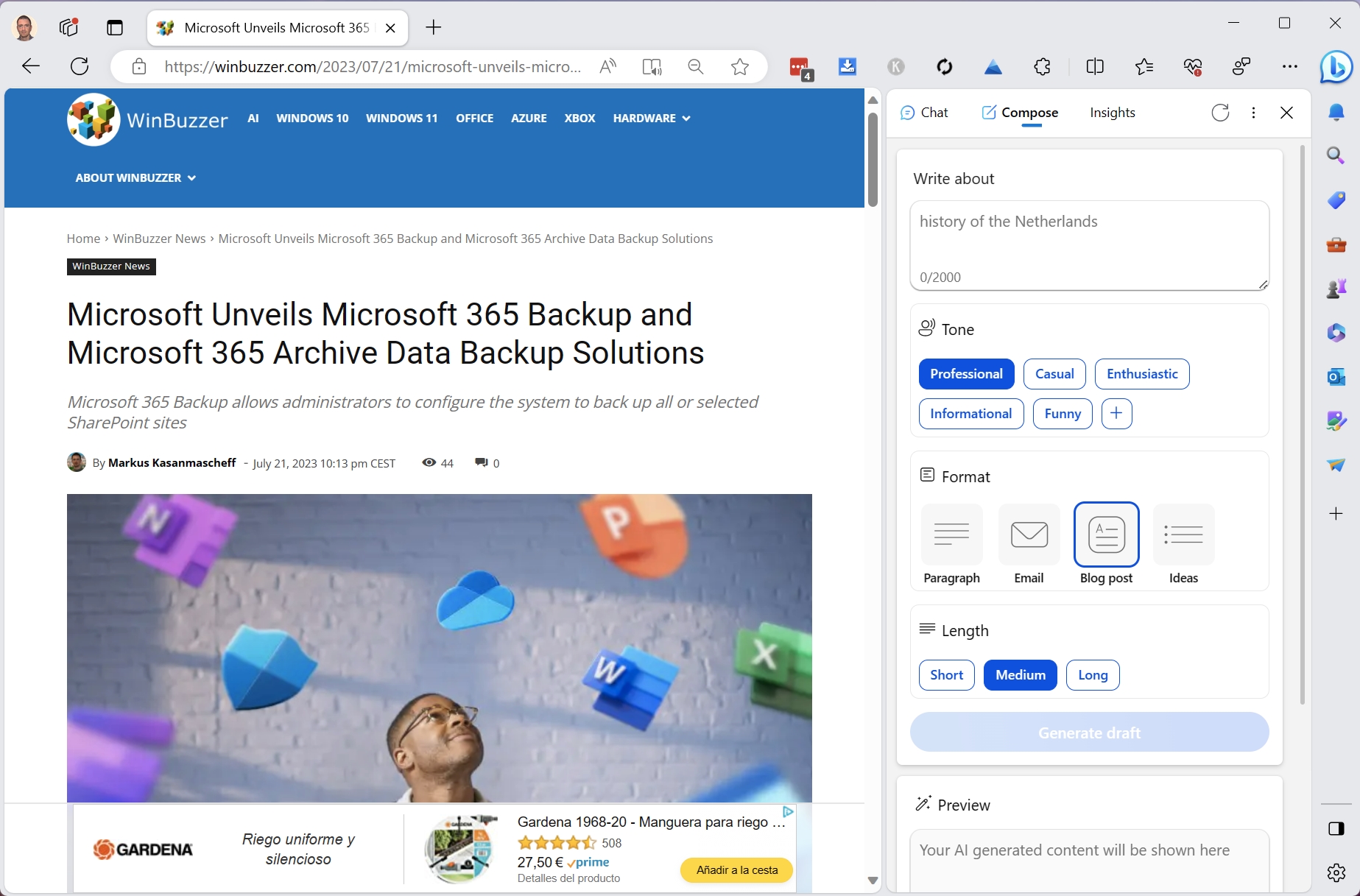This screenshot has height=896, width=1360.
Task: Select the Short length option
Action: (946, 675)
